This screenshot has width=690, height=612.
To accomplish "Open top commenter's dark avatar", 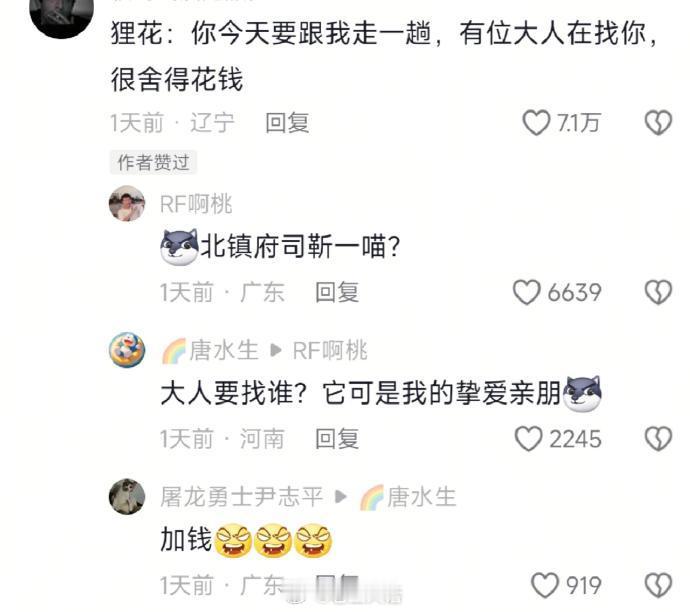I will coord(62,15).
